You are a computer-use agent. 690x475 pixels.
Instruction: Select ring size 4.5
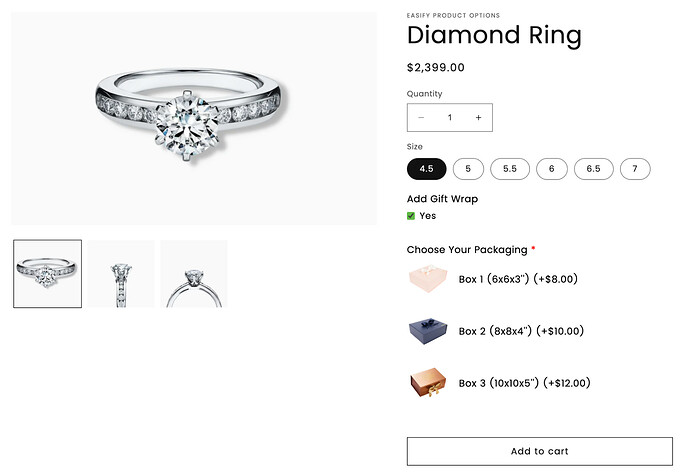(x=427, y=169)
